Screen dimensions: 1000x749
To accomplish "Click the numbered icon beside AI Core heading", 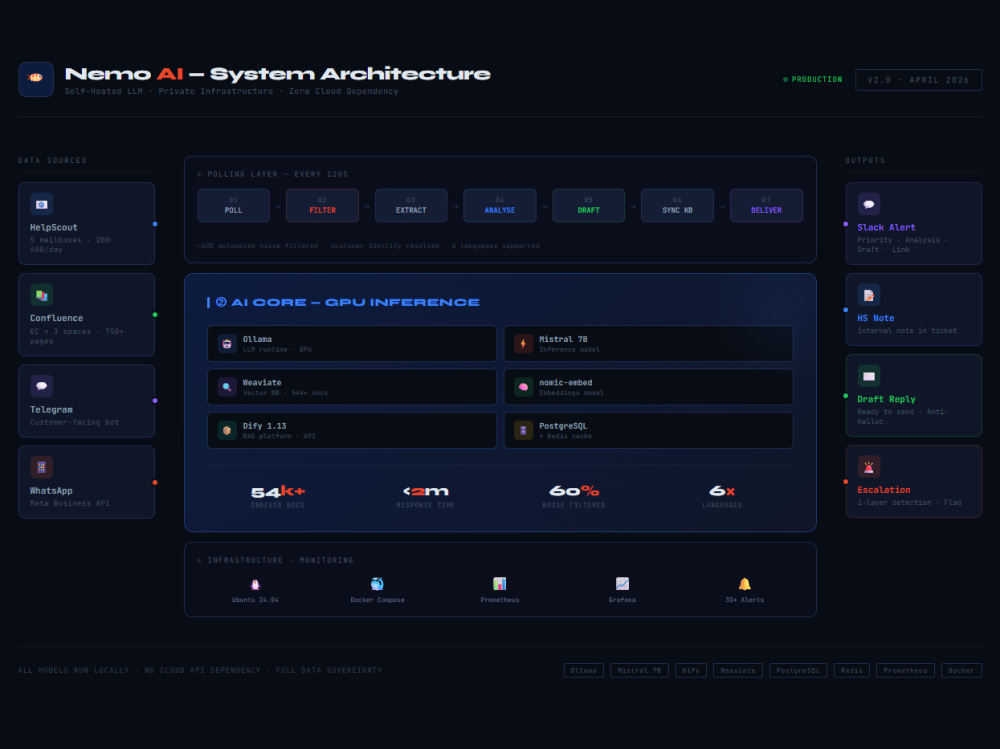I will (x=221, y=302).
